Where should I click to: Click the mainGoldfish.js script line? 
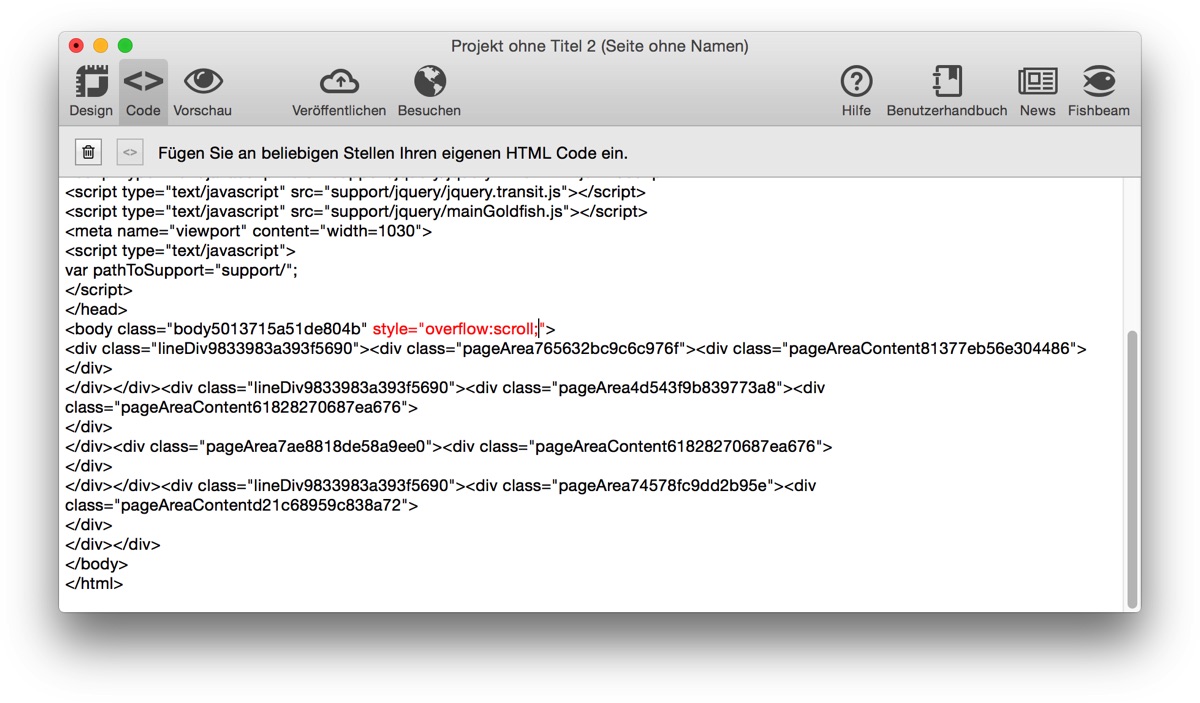pos(356,211)
